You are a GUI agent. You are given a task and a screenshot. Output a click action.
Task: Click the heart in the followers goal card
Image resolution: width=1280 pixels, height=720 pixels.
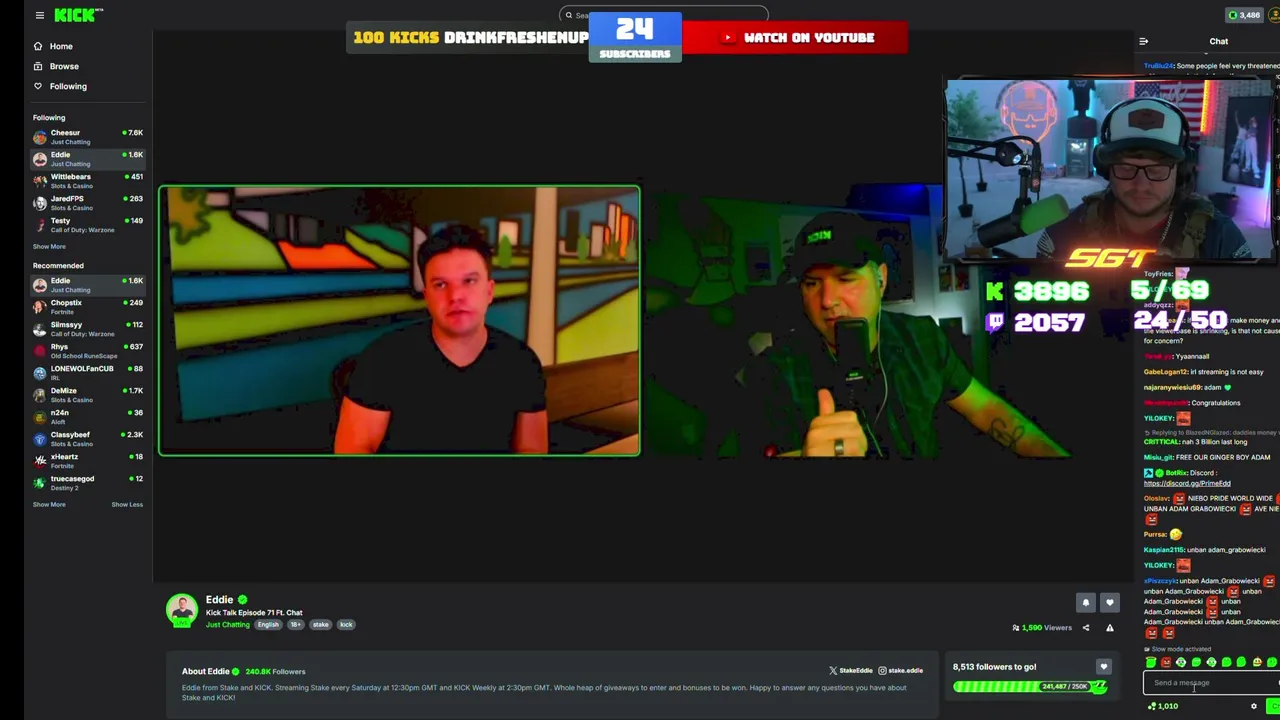tap(1103, 667)
